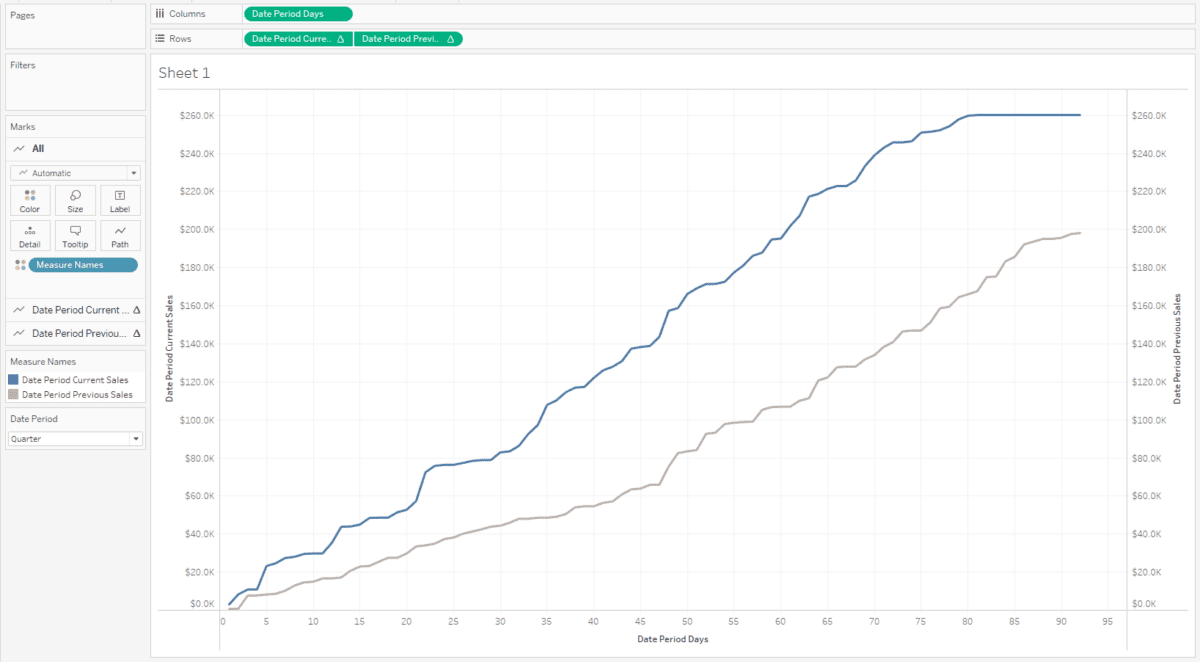
Task: Click the Detail button in Marks card
Action: (30, 236)
